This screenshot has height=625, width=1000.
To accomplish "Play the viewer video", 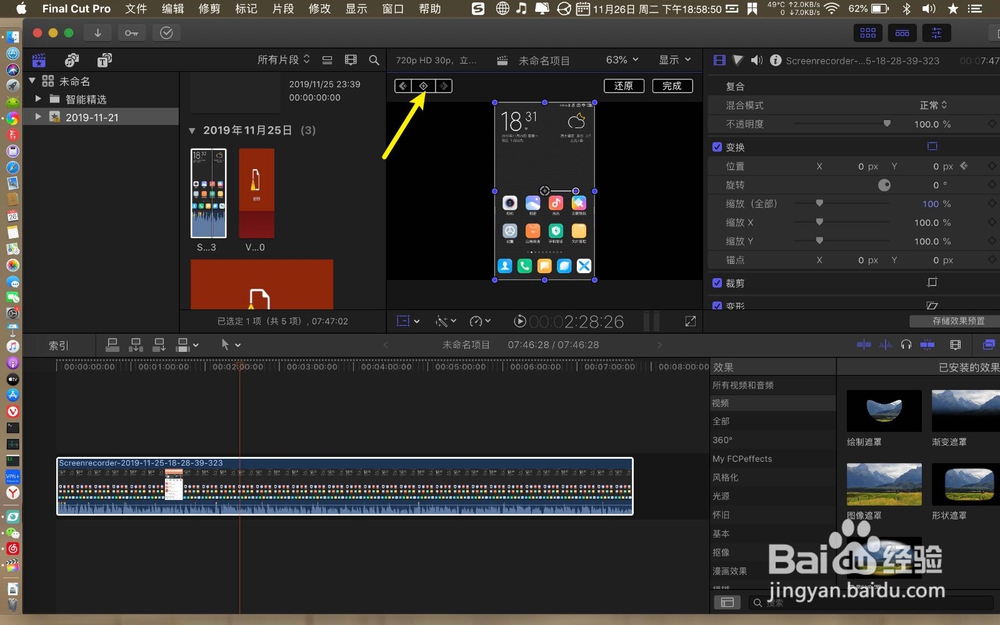I will tap(520, 321).
